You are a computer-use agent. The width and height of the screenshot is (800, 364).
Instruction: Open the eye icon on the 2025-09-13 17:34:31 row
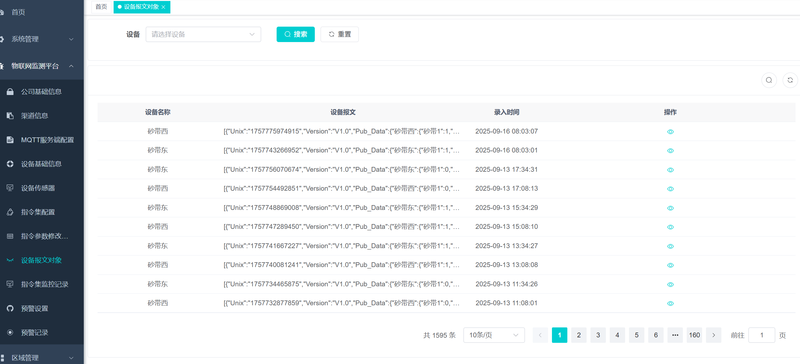tap(670, 170)
